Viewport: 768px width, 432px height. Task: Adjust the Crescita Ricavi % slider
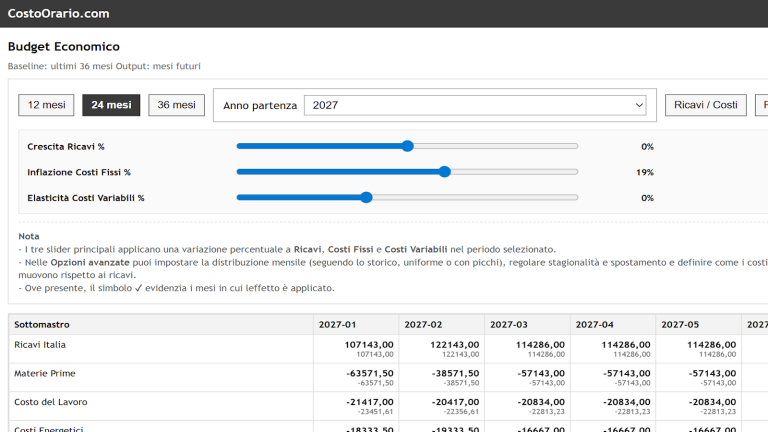point(407,146)
